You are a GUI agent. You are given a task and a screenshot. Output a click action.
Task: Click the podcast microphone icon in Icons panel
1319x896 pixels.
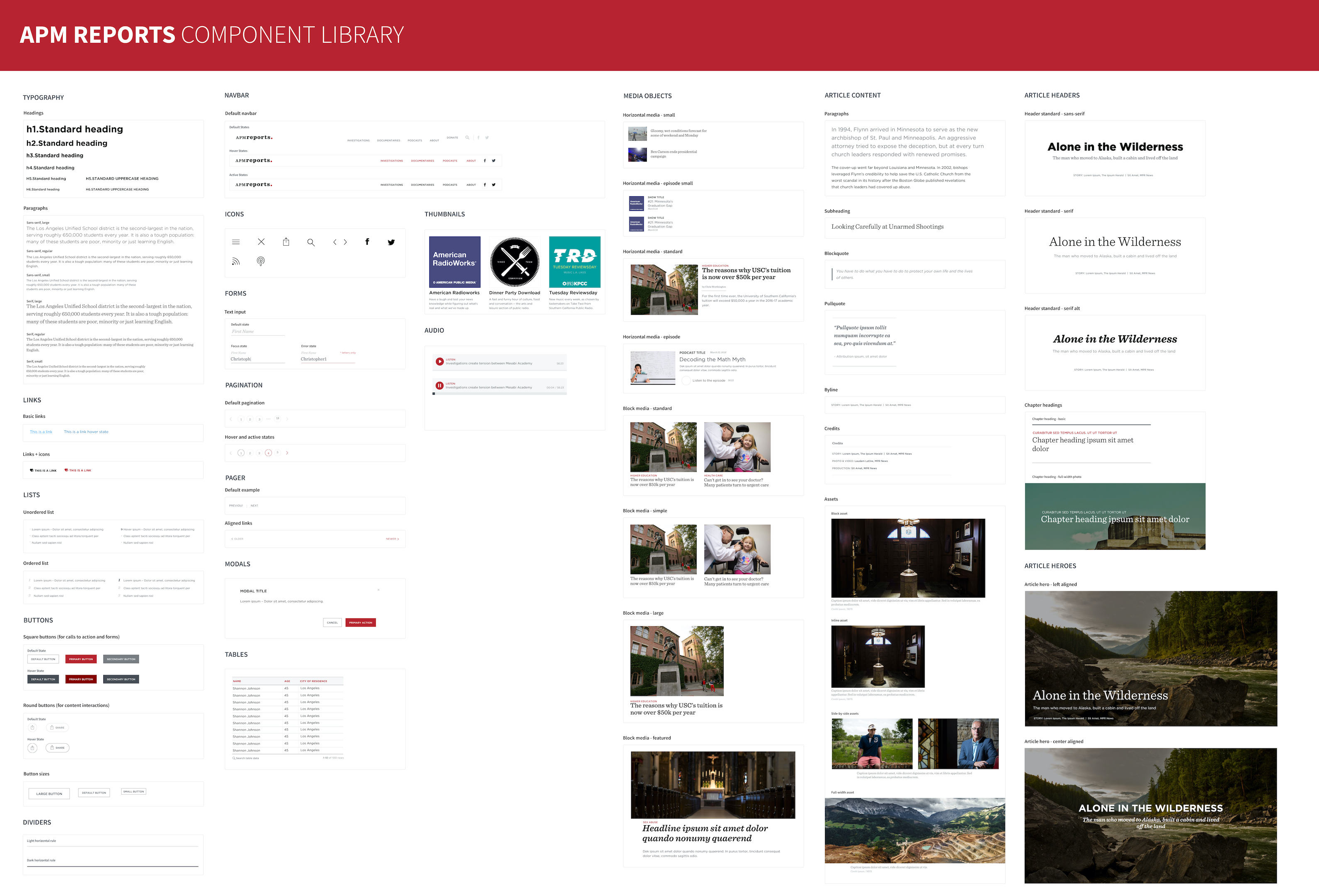click(260, 261)
